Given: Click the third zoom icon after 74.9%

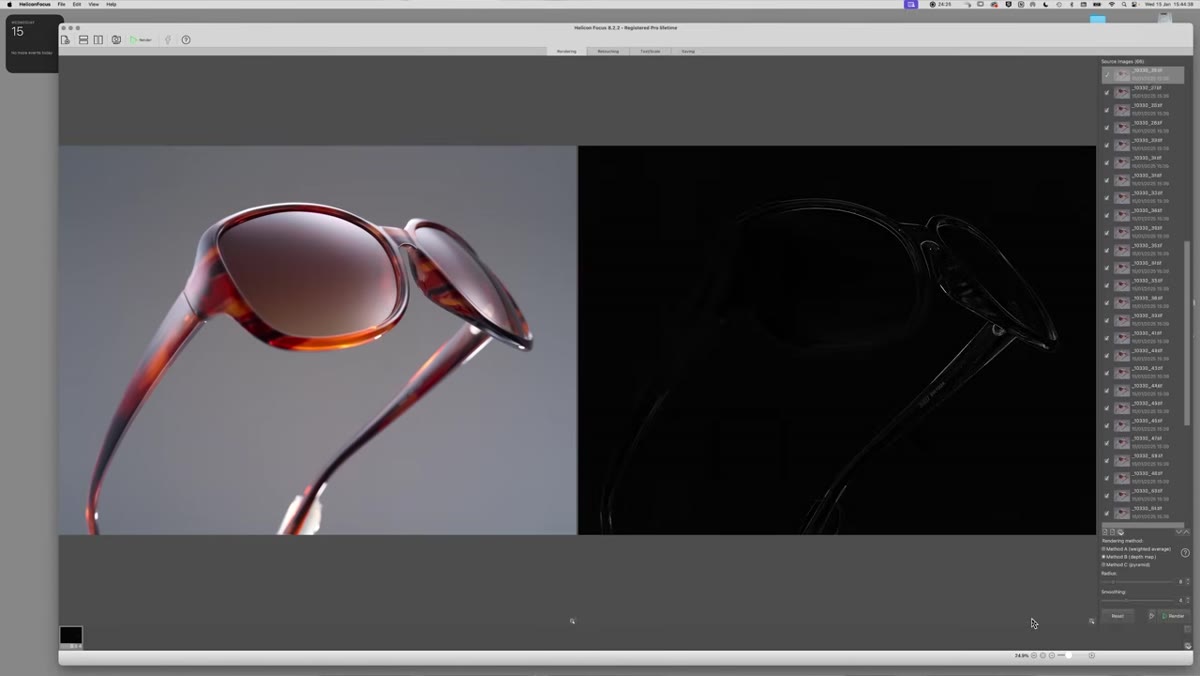Looking at the screenshot, I should pyautogui.click(x=1052, y=655).
